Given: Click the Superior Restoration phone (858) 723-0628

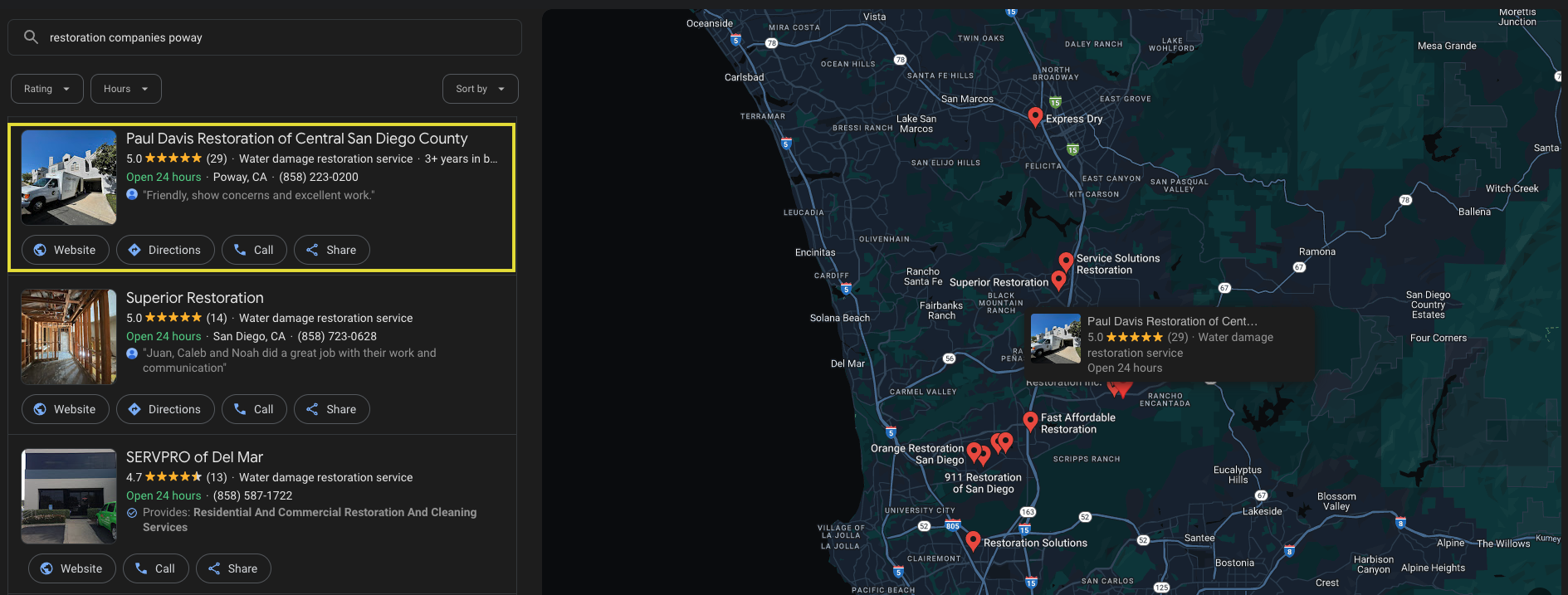Looking at the screenshot, I should click(x=337, y=336).
